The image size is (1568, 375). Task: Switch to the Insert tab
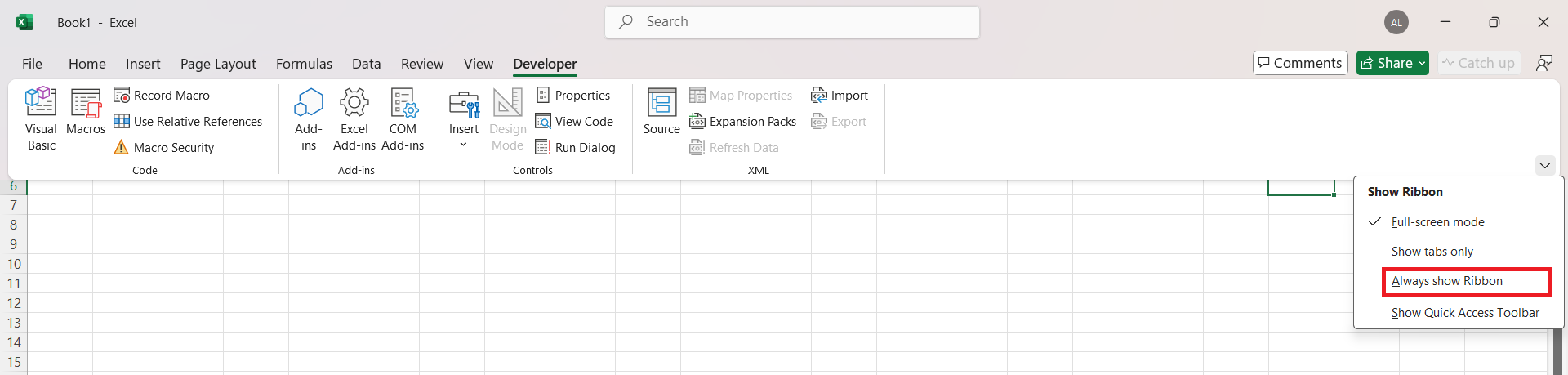pyautogui.click(x=143, y=64)
